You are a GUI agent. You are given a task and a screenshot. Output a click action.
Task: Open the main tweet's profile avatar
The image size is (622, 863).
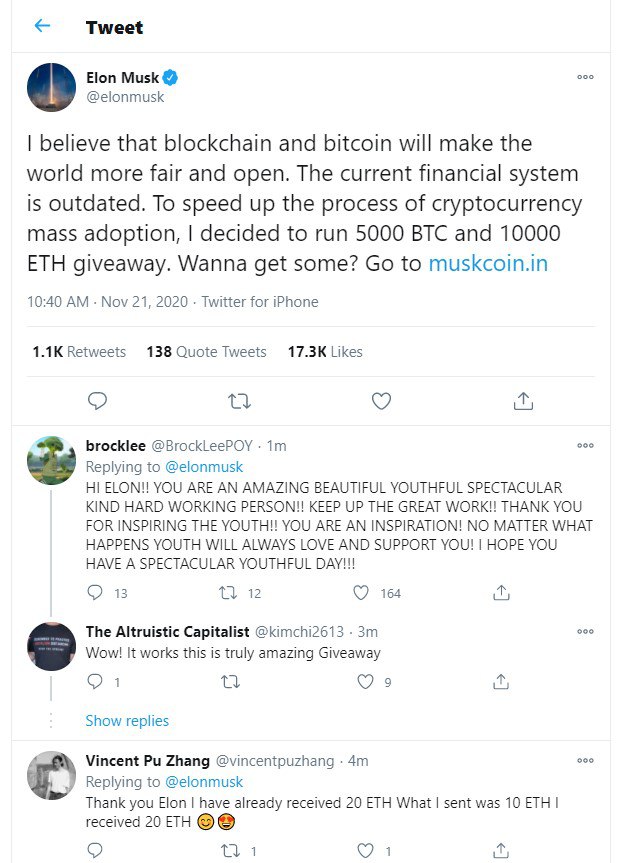coord(51,87)
